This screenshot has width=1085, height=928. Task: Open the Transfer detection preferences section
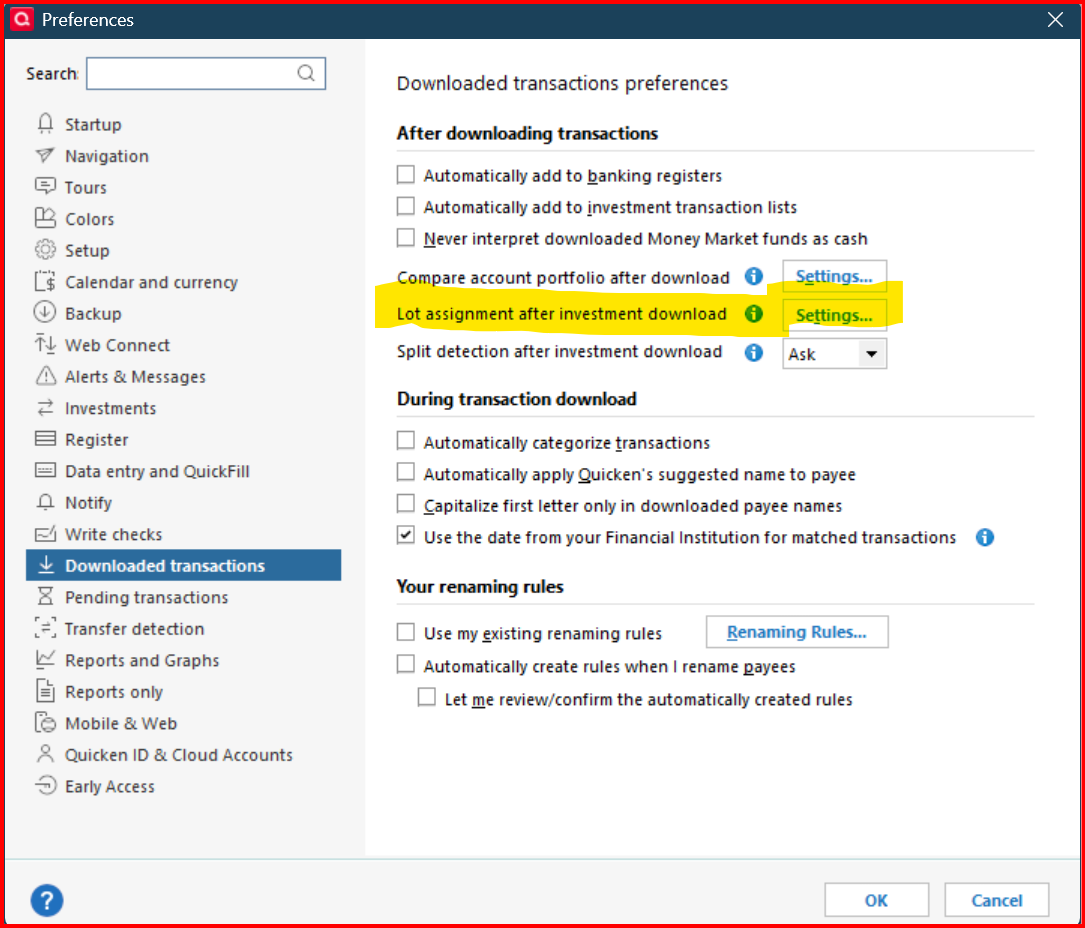(134, 628)
